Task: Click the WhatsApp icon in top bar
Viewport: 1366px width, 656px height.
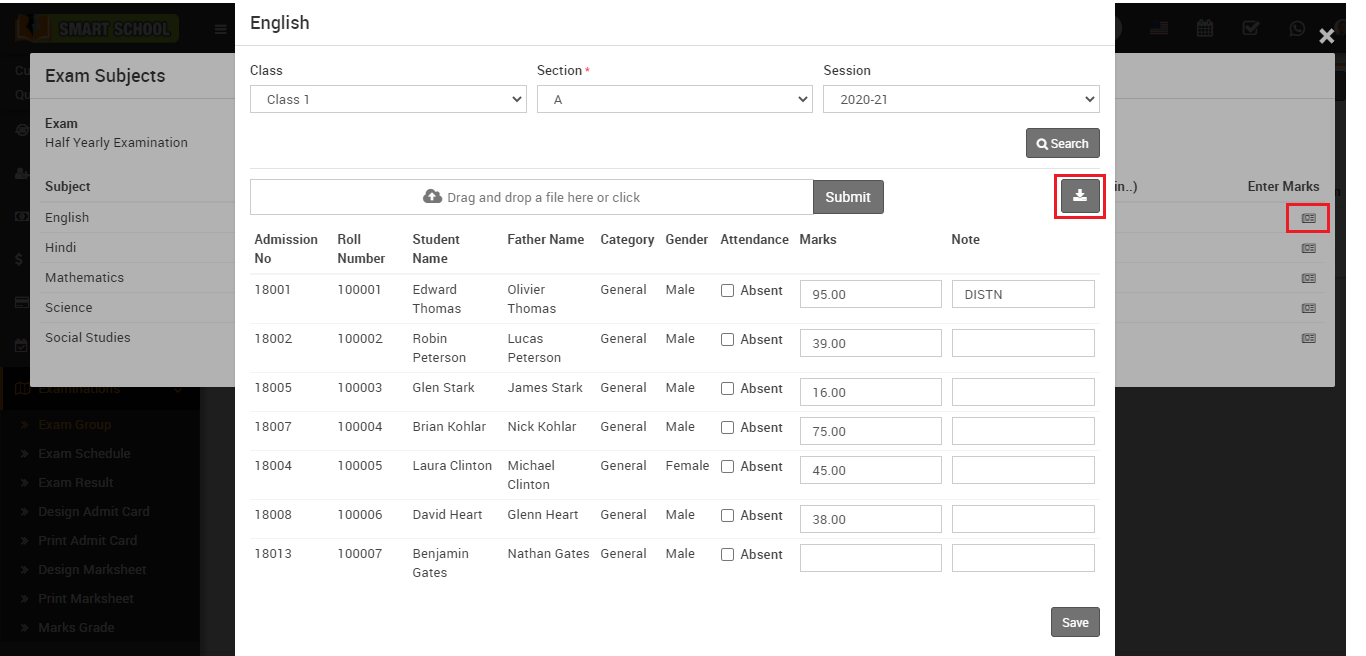Action: coord(1297,29)
